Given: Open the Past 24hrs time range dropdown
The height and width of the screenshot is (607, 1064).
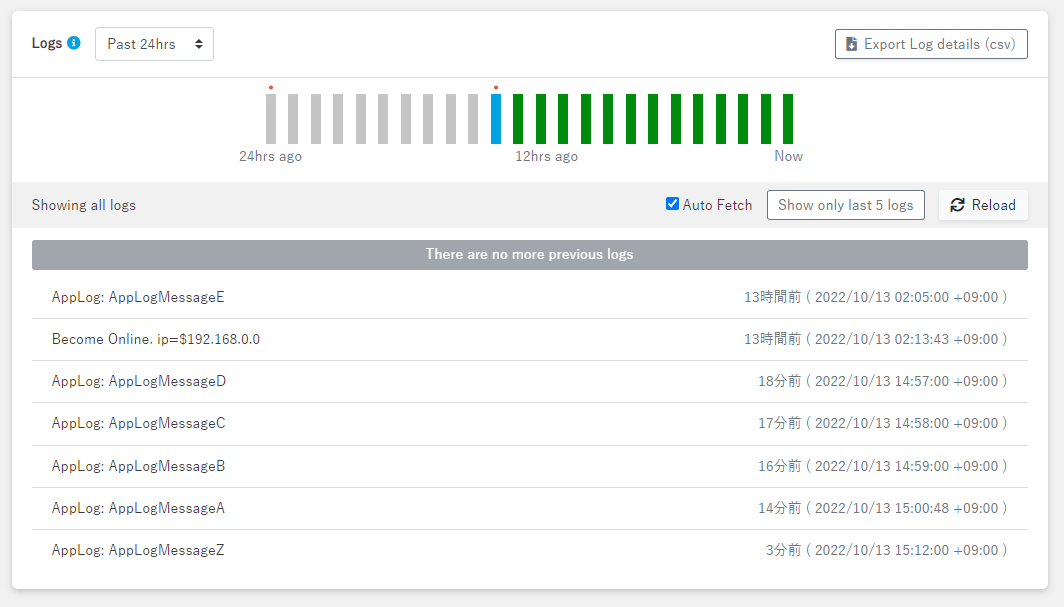Looking at the screenshot, I should pyautogui.click(x=154, y=44).
